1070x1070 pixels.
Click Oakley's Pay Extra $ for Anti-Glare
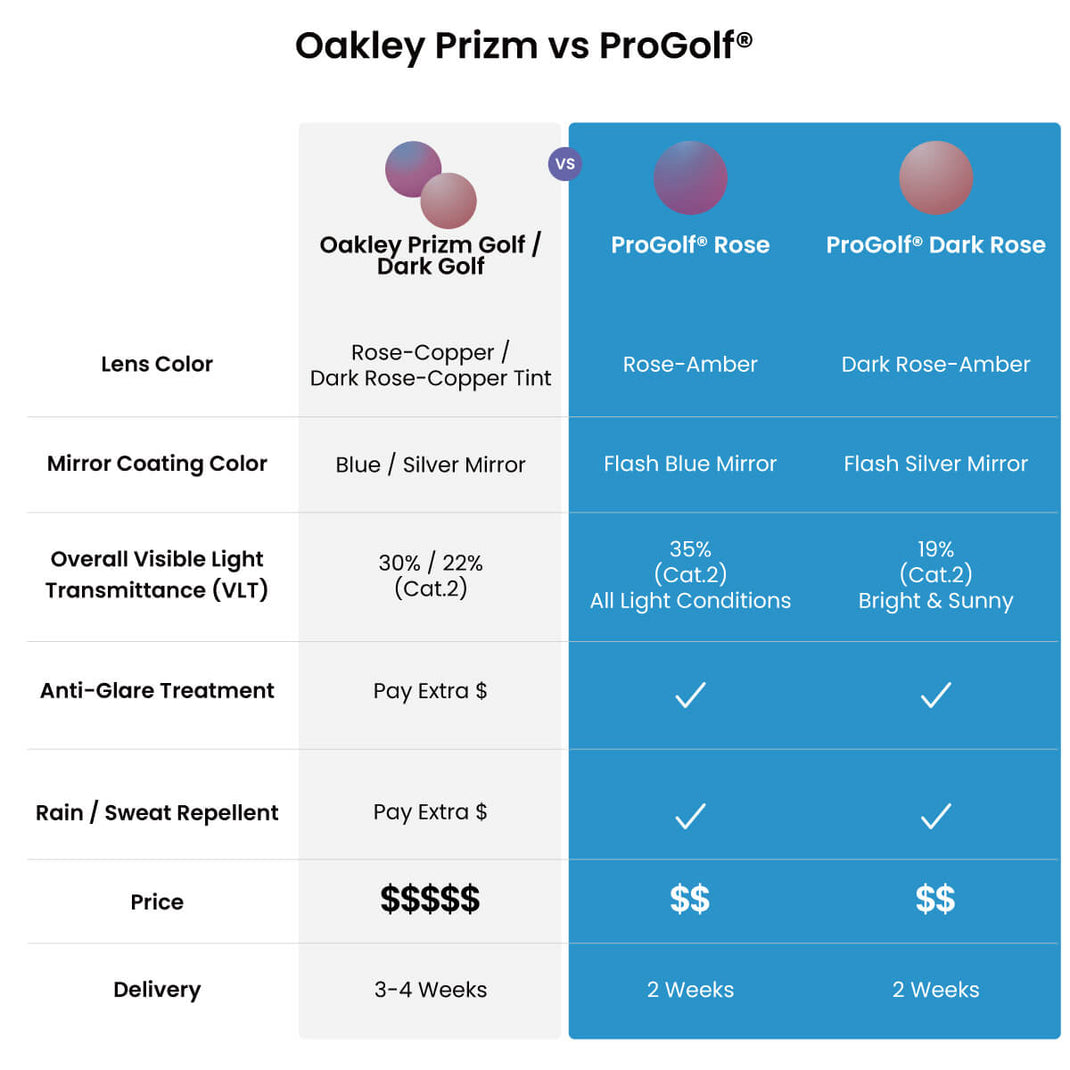[x=430, y=691]
